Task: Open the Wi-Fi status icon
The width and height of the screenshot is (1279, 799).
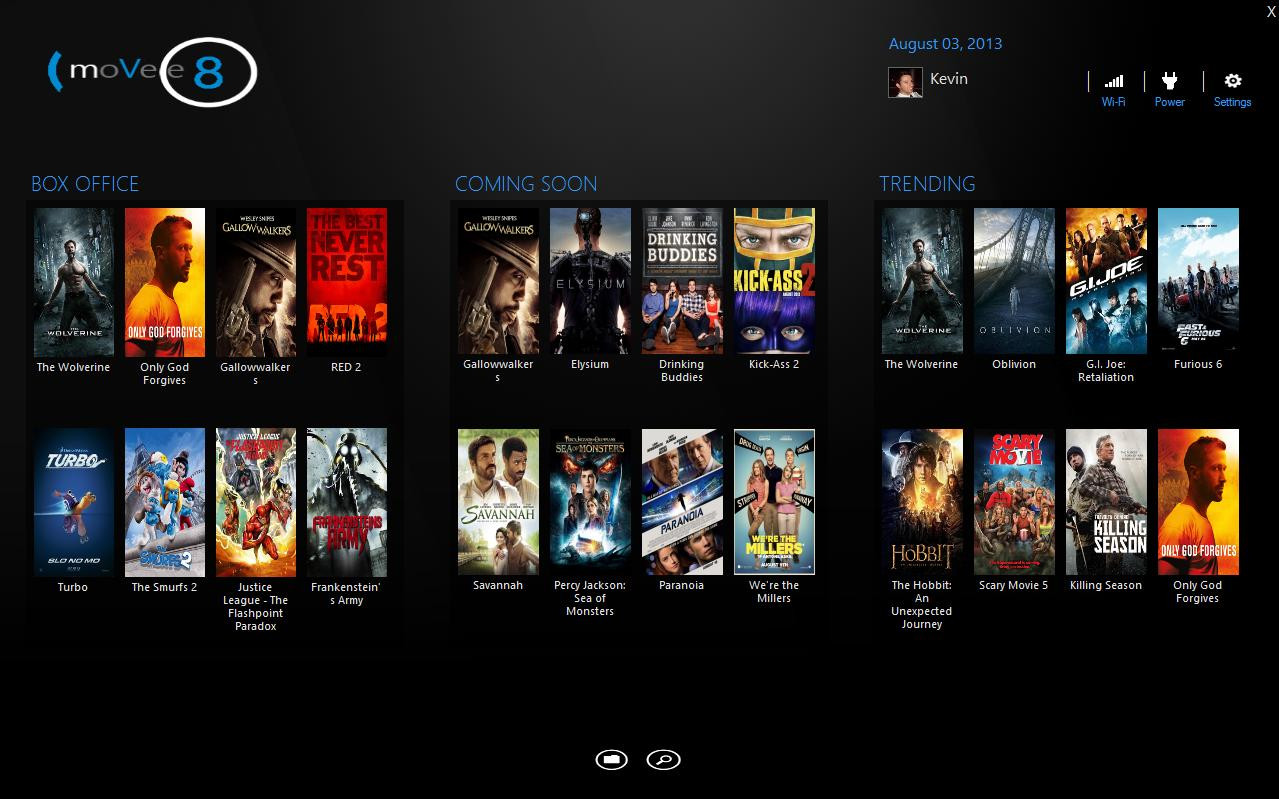Action: click(x=1113, y=81)
